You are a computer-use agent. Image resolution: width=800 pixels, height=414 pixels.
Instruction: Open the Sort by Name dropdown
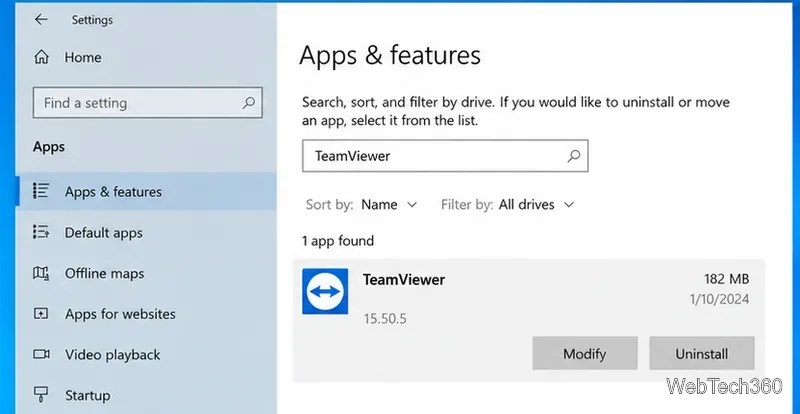389,205
